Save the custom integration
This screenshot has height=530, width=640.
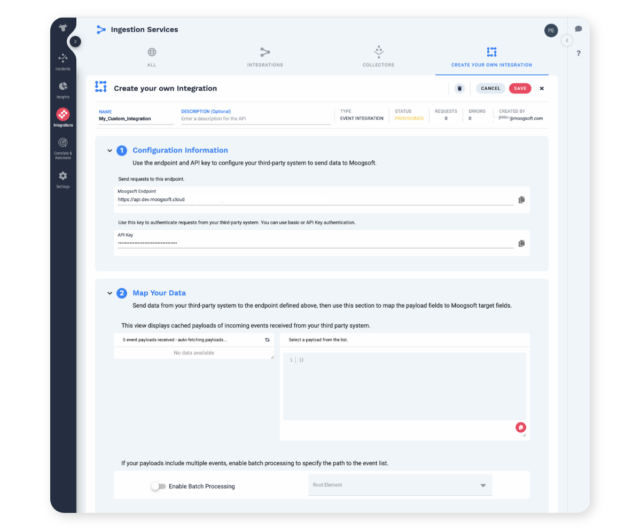click(x=520, y=88)
